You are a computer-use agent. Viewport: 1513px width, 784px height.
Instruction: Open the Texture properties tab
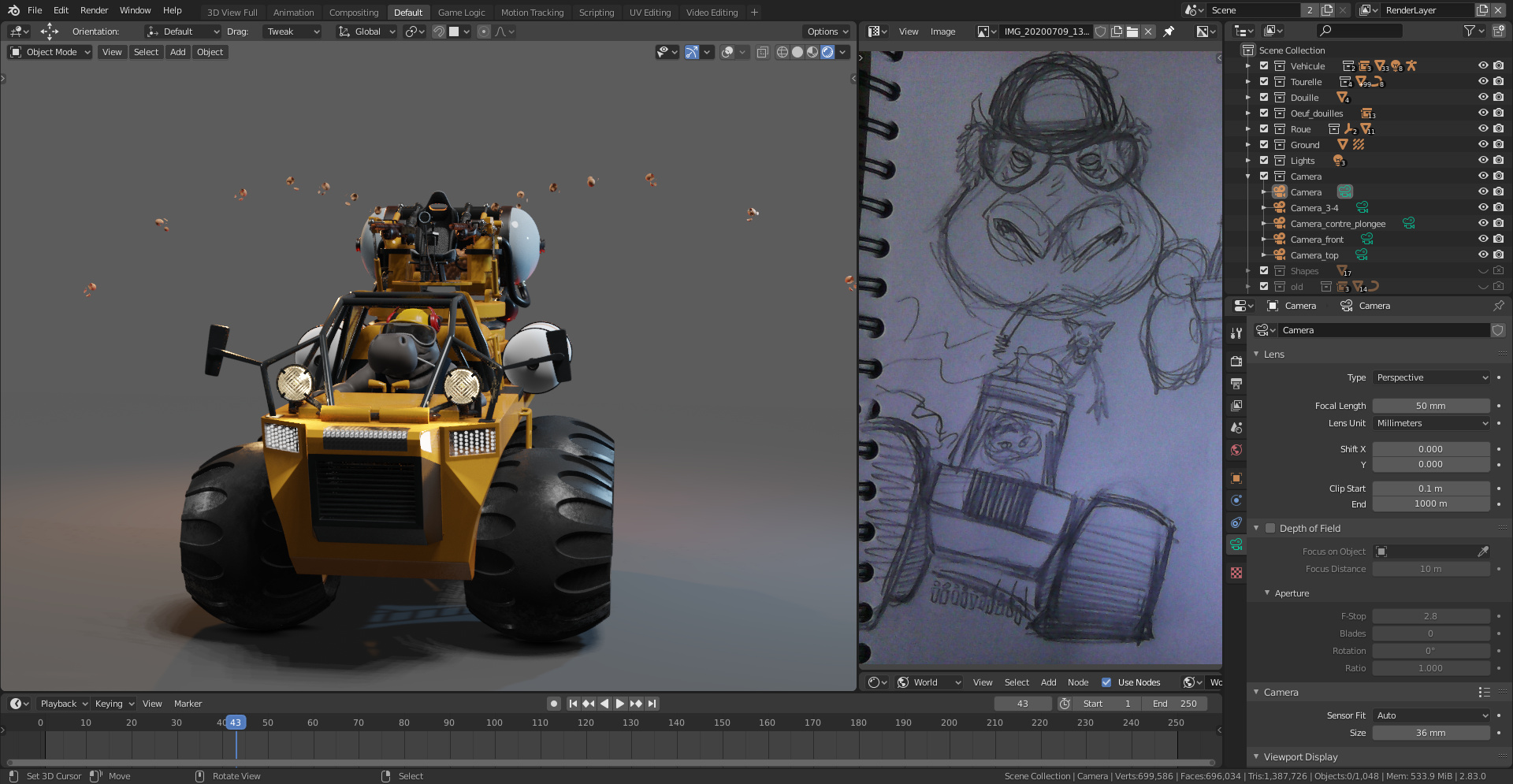tap(1236, 573)
